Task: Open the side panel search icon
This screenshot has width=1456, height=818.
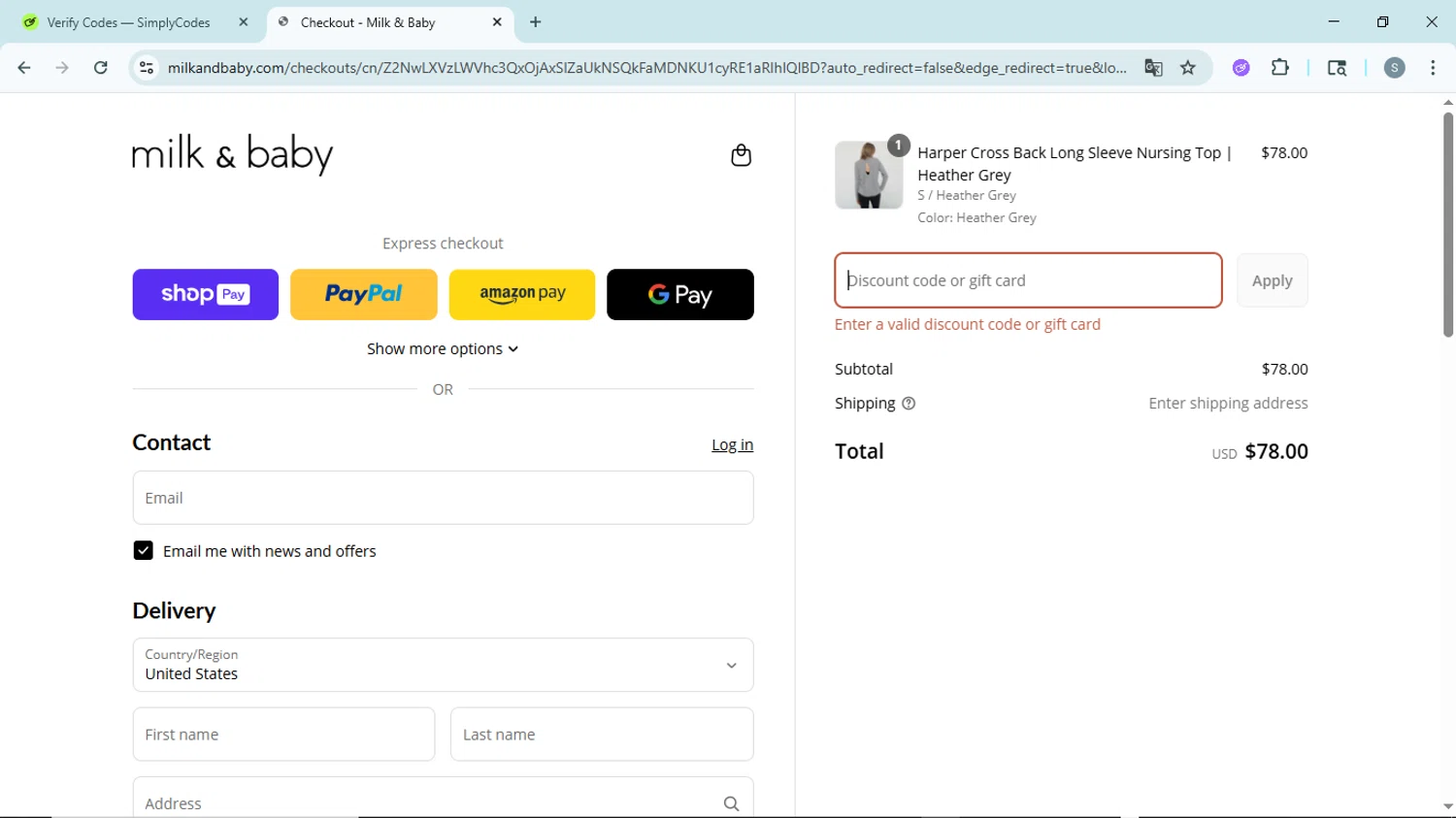Action: tap(1337, 68)
